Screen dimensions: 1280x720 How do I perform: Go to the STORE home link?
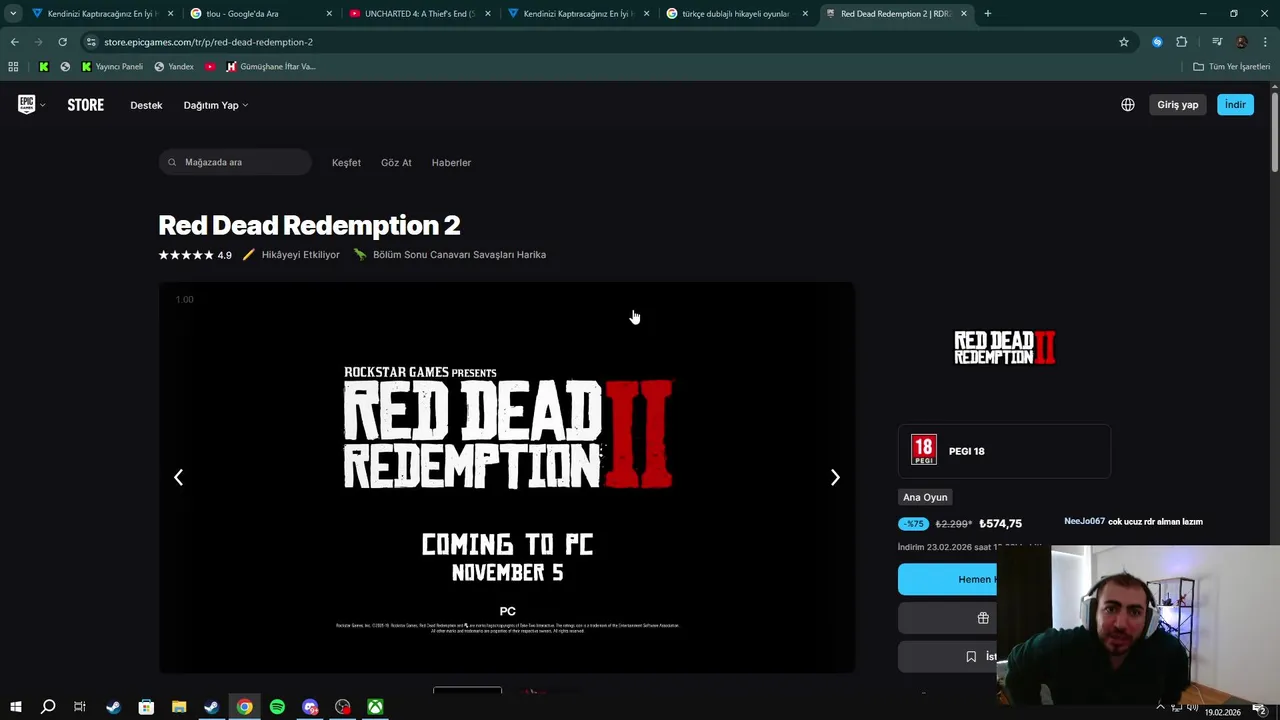(x=86, y=105)
